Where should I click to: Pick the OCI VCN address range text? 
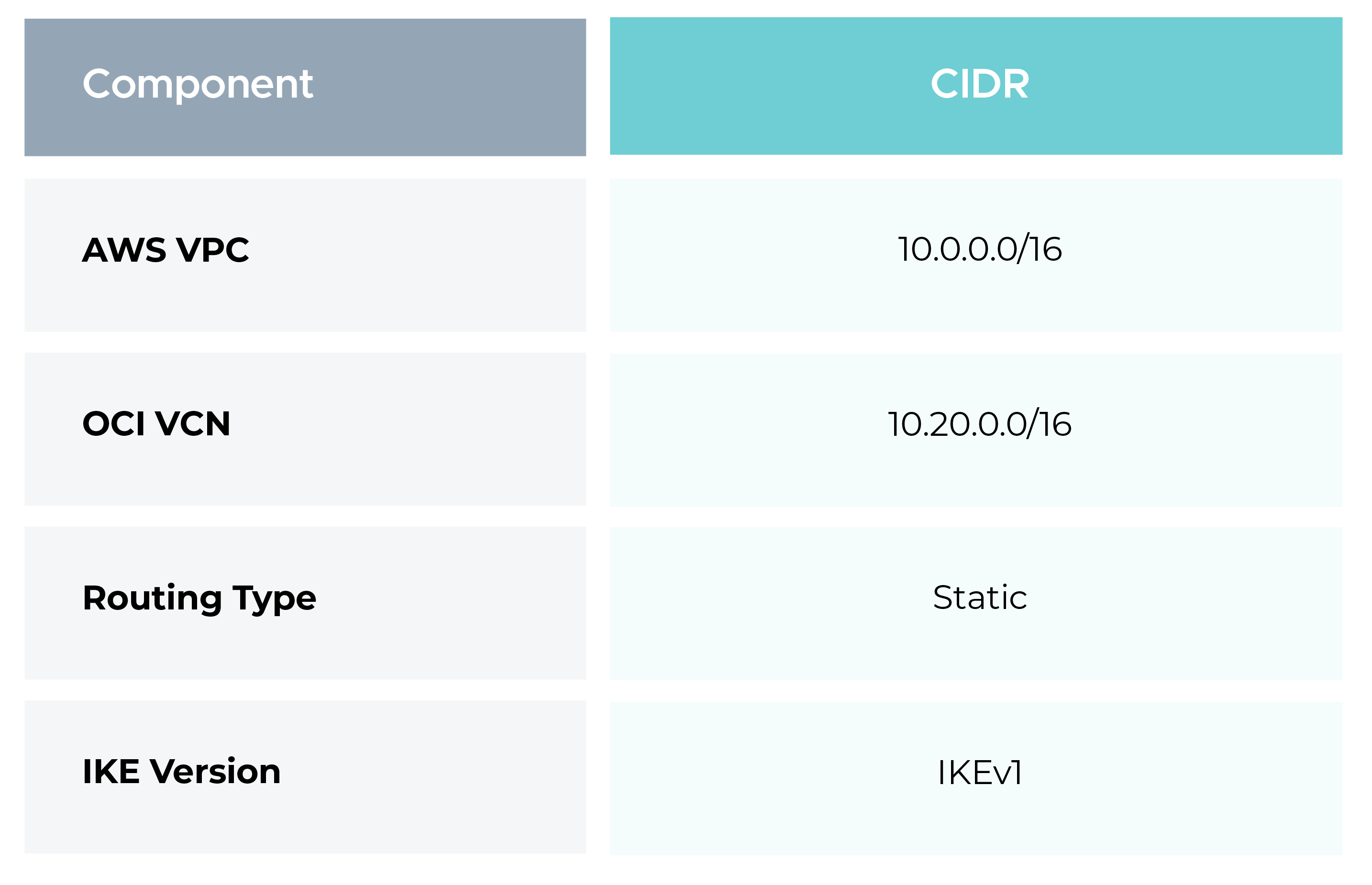click(980, 423)
